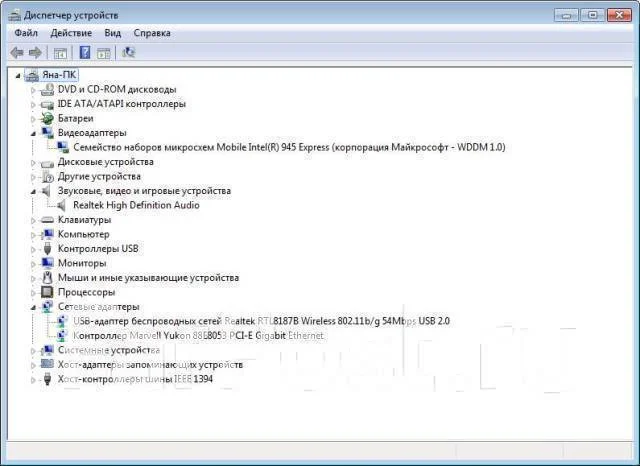The width and height of the screenshot is (640, 466).
Task: Maximize the Диспетчер устройств window
Action: click(593, 16)
